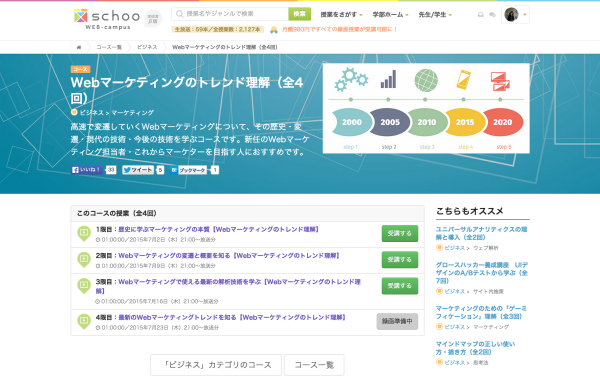Click the premium member icon beside 月額980円 text

(274, 29)
